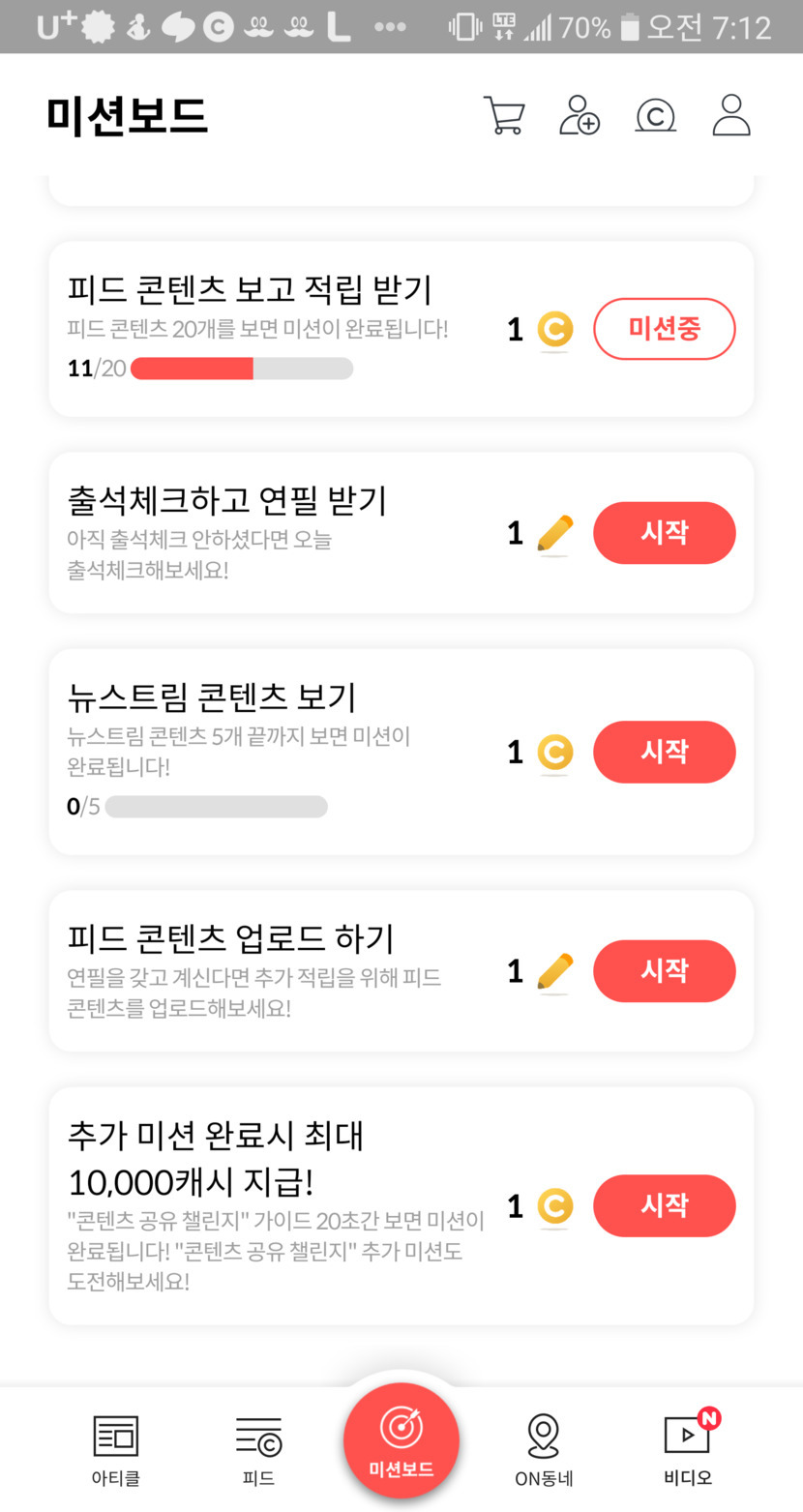Open the user profile icon
This screenshot has width=803, height=1512.
(731, 115)
